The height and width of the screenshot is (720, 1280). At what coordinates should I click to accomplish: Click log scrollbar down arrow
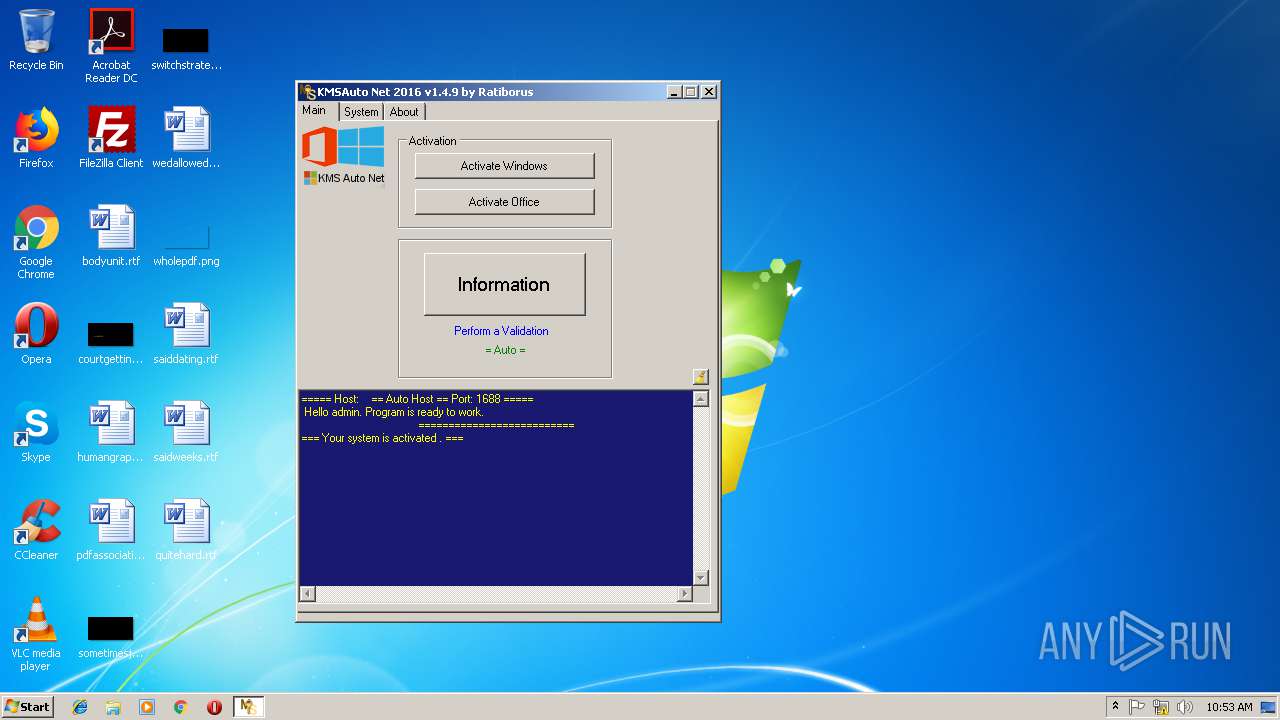point(701,578)
